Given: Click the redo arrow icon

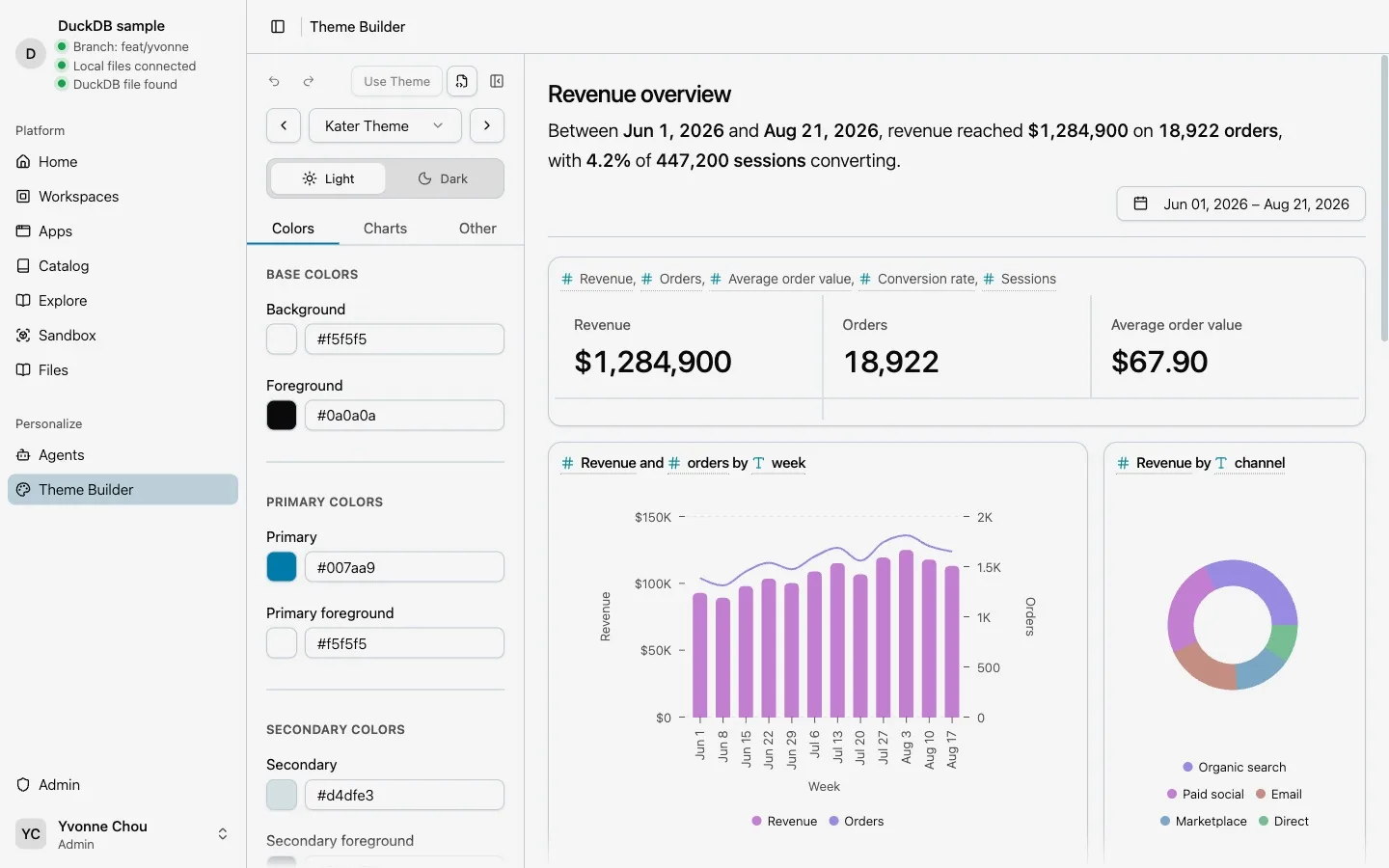Looking at the screenshot, I should pyautogui.click(x=309, y=82).
